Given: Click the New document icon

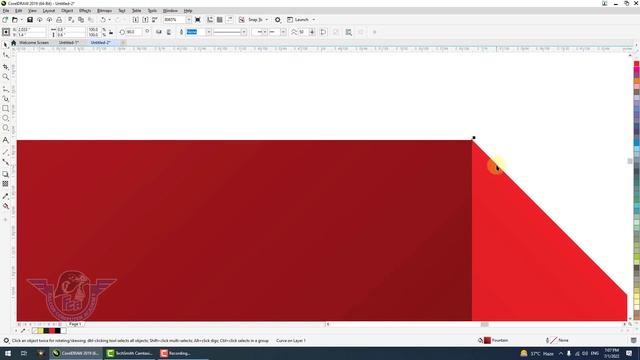Looking at the screenshot, I should tap(5, 20).
